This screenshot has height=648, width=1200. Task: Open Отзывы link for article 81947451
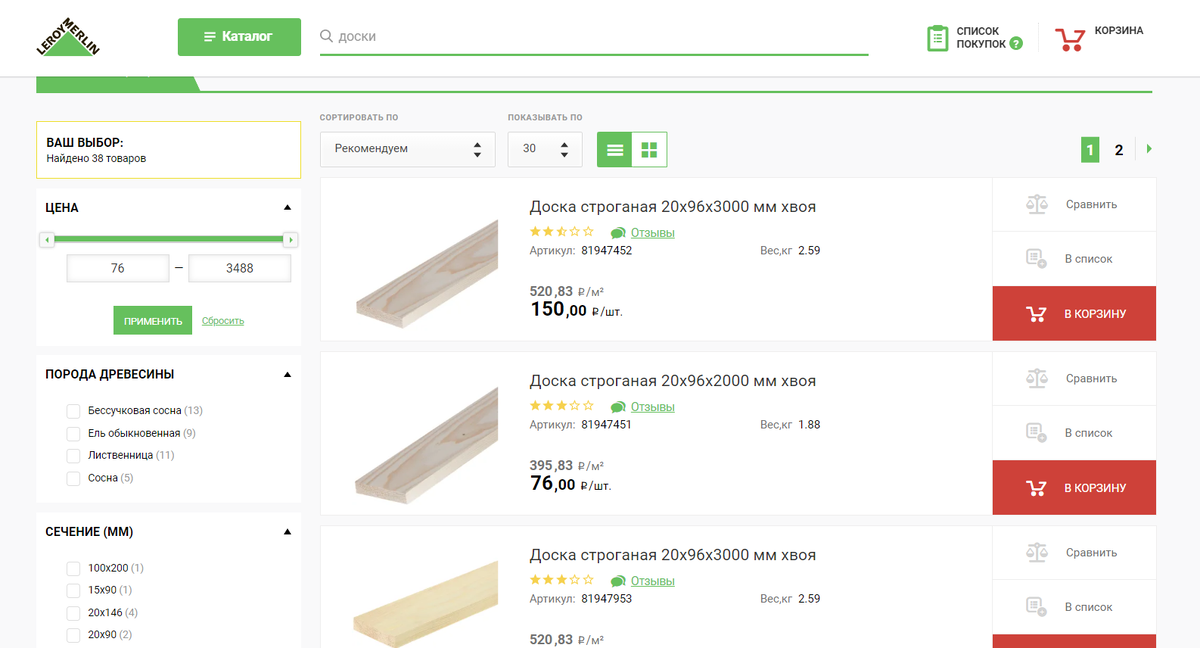(x=653, y=407)
